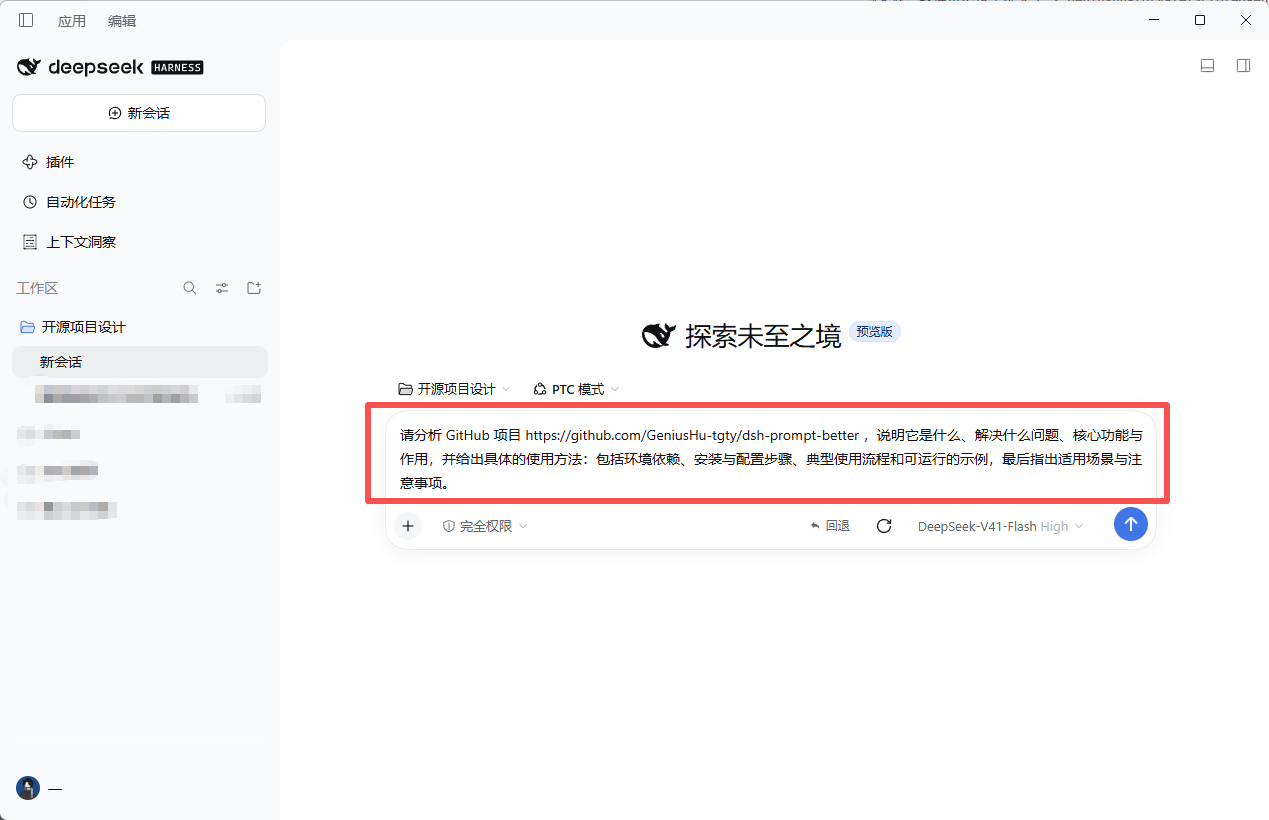Click the 上下文洞察 icon

[x=30, y=242]
